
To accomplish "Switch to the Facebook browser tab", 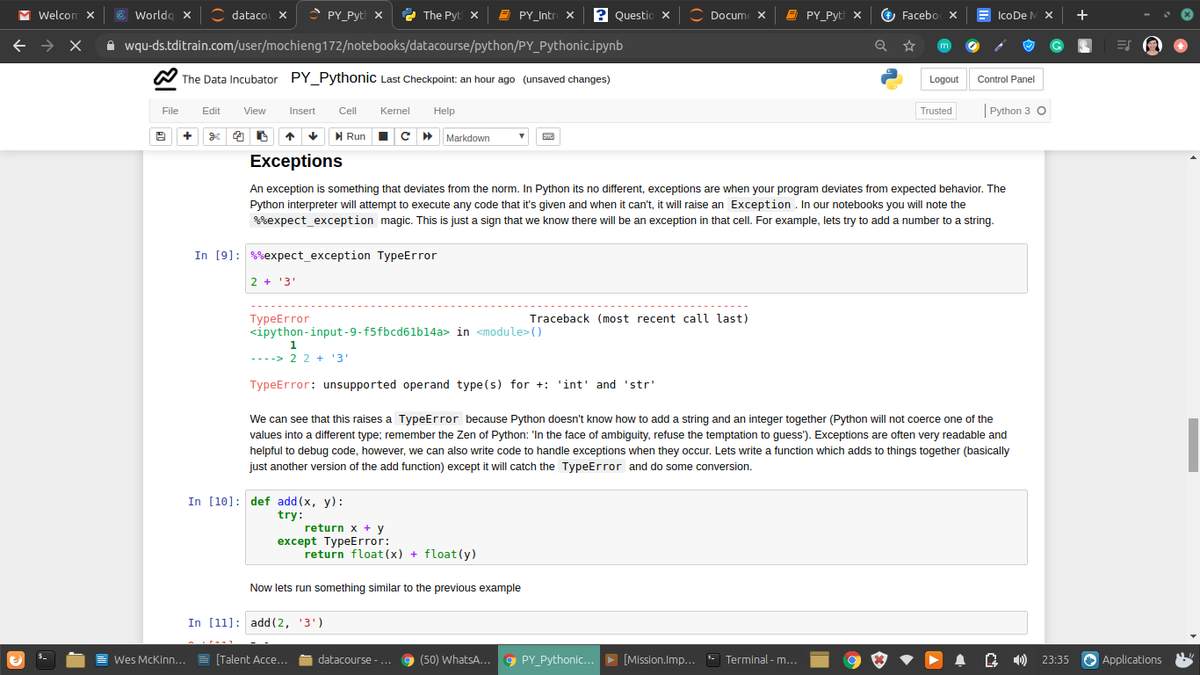I will point(920,15).
